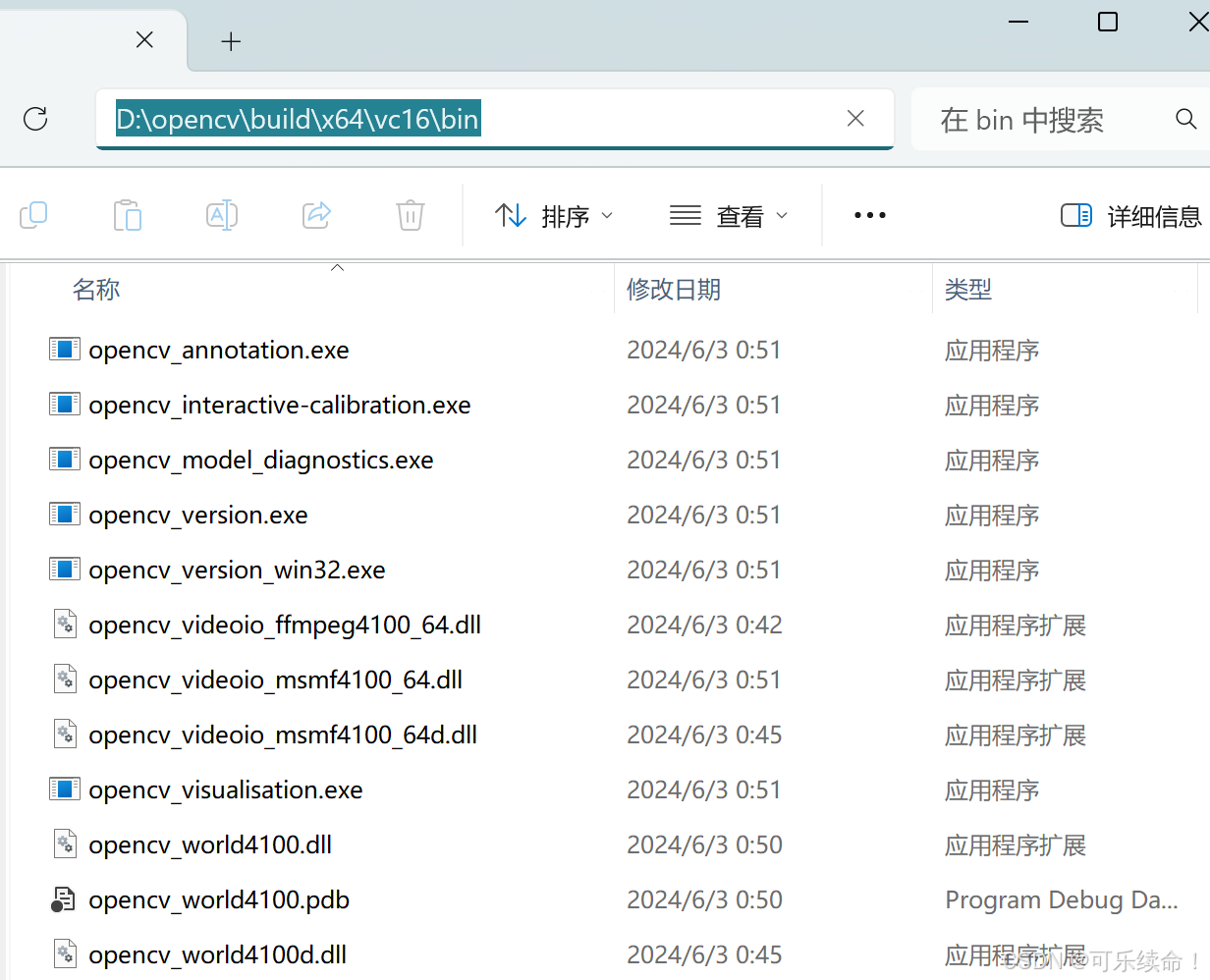Toggle the 详细信息 details pane
Viewport: 1210px width, 980px height.
[1131, 216]
